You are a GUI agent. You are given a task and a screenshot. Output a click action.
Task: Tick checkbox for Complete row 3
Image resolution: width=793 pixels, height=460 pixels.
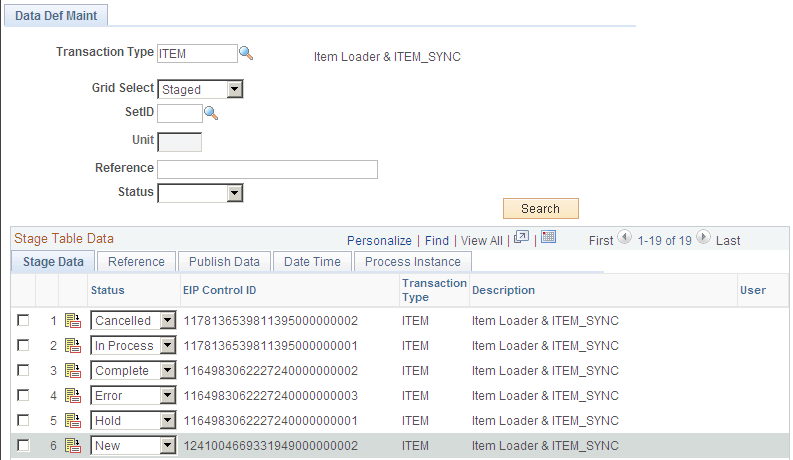coord(23,371)
